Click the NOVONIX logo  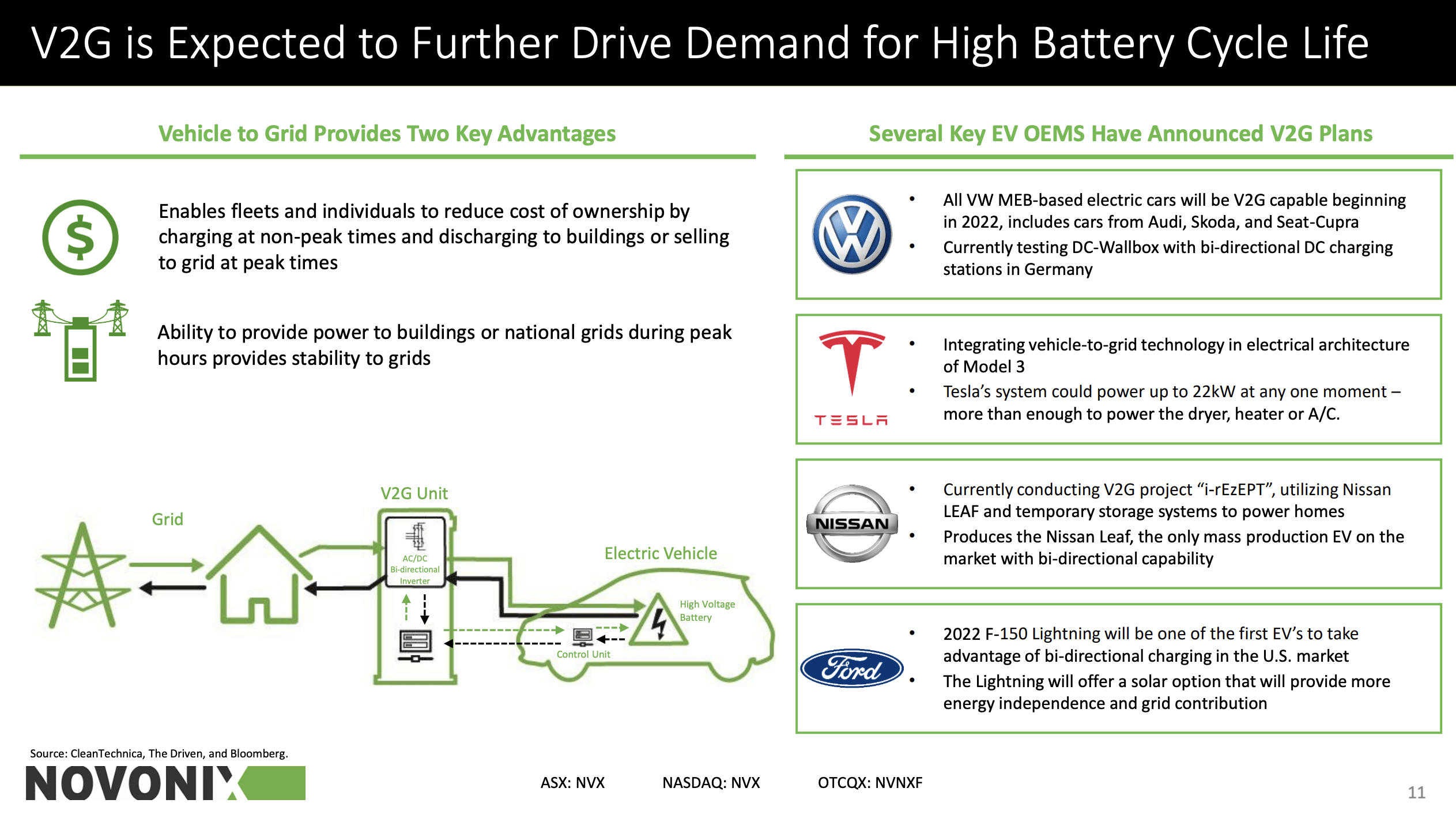[165, 783]
